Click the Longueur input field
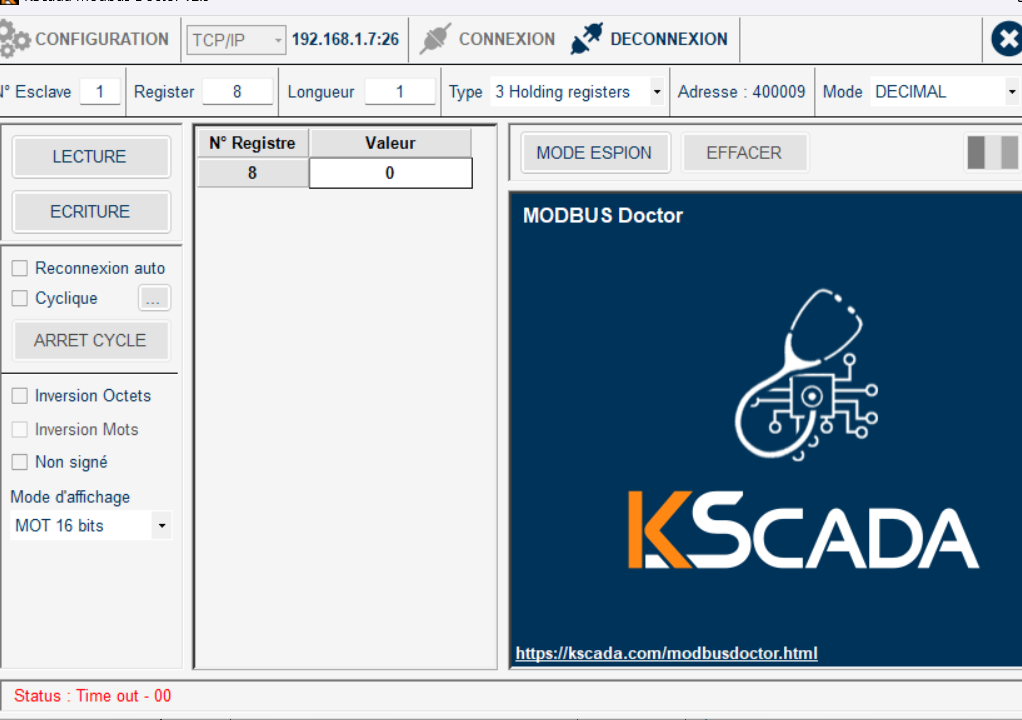This screenshot has width=1022, height=720. (x=400, y=92)
